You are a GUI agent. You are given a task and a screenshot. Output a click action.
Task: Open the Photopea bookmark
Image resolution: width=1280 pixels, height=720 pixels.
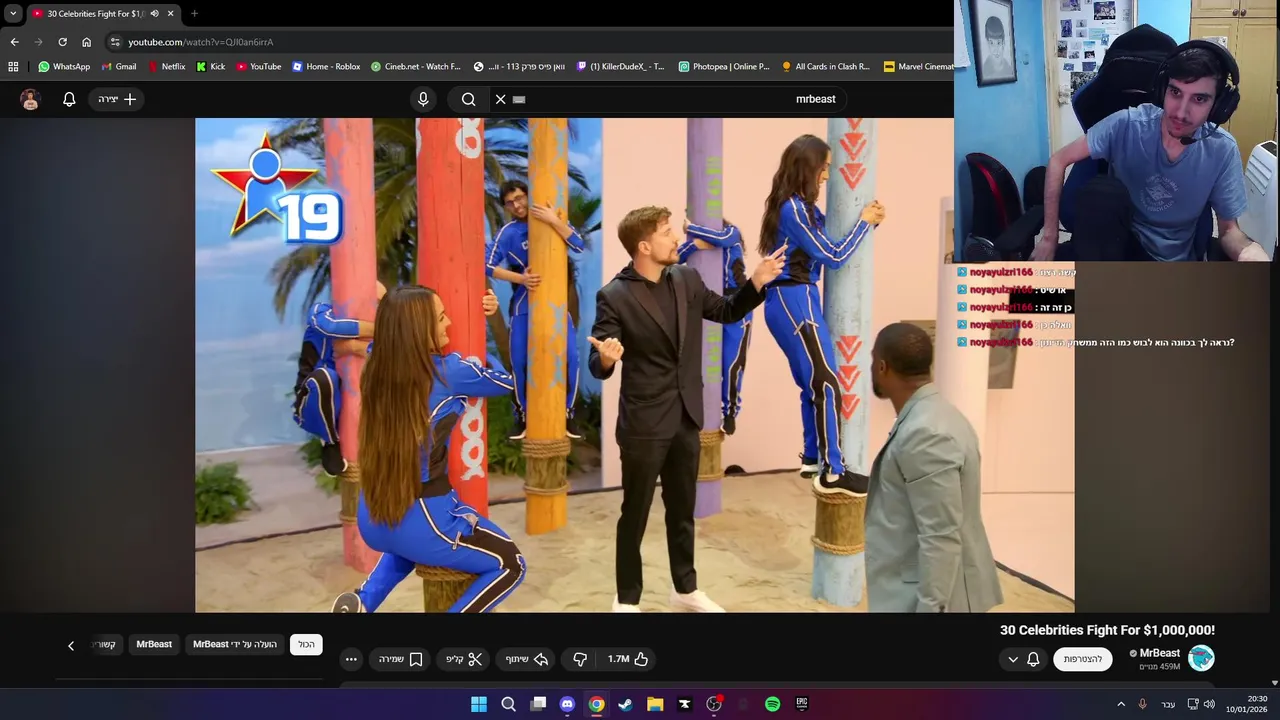tap(724, 67)
